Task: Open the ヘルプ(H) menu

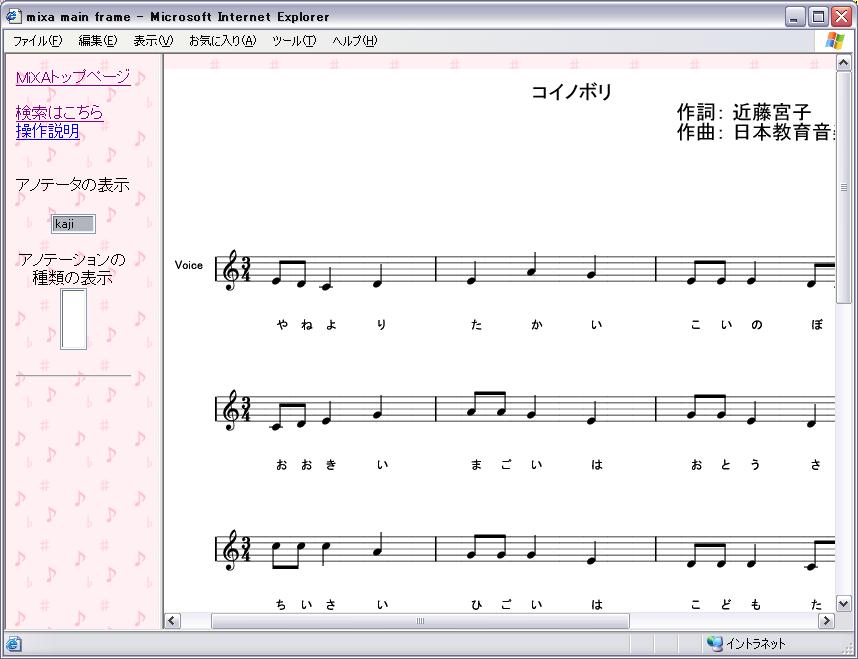Action: (x=355, y=41)
